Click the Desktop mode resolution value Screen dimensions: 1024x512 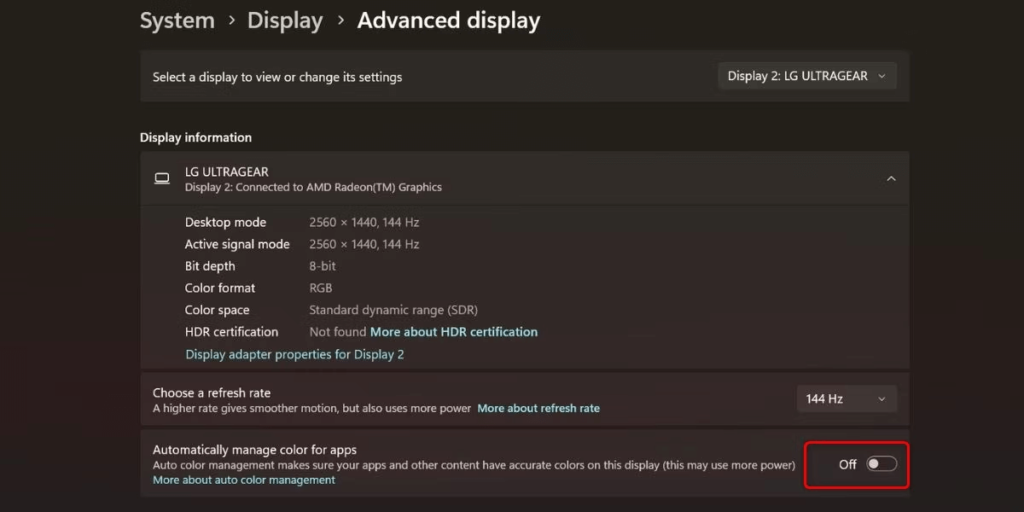tap(364, 222)
